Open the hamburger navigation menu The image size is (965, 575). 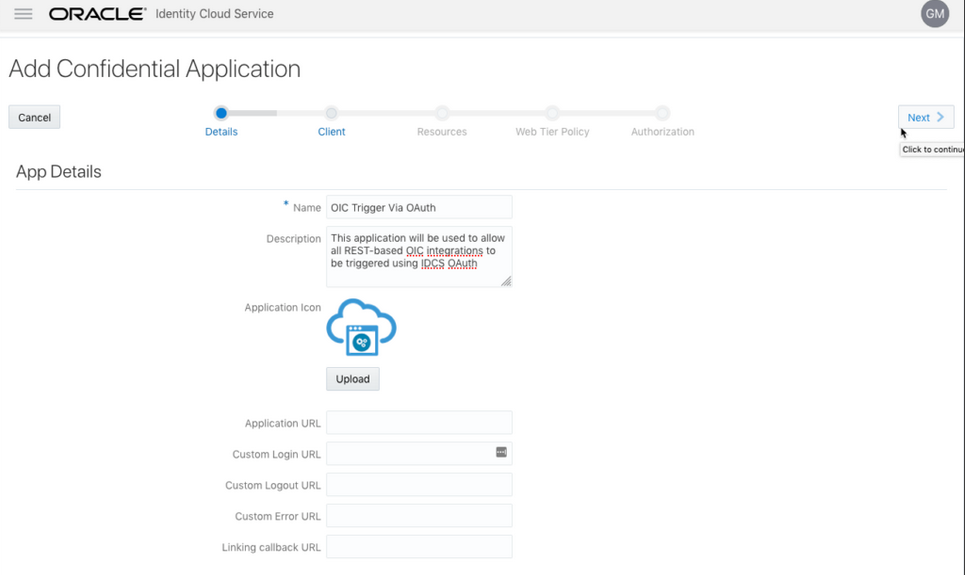coord(23,14)
